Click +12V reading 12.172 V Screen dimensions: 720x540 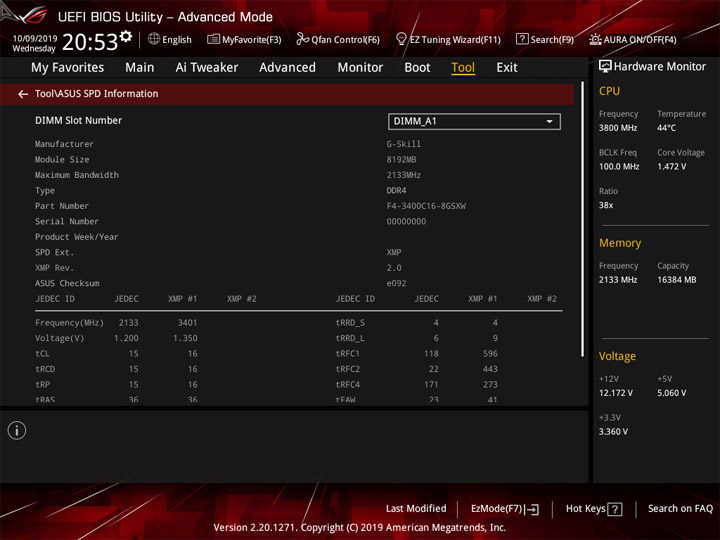pos(615,393)
